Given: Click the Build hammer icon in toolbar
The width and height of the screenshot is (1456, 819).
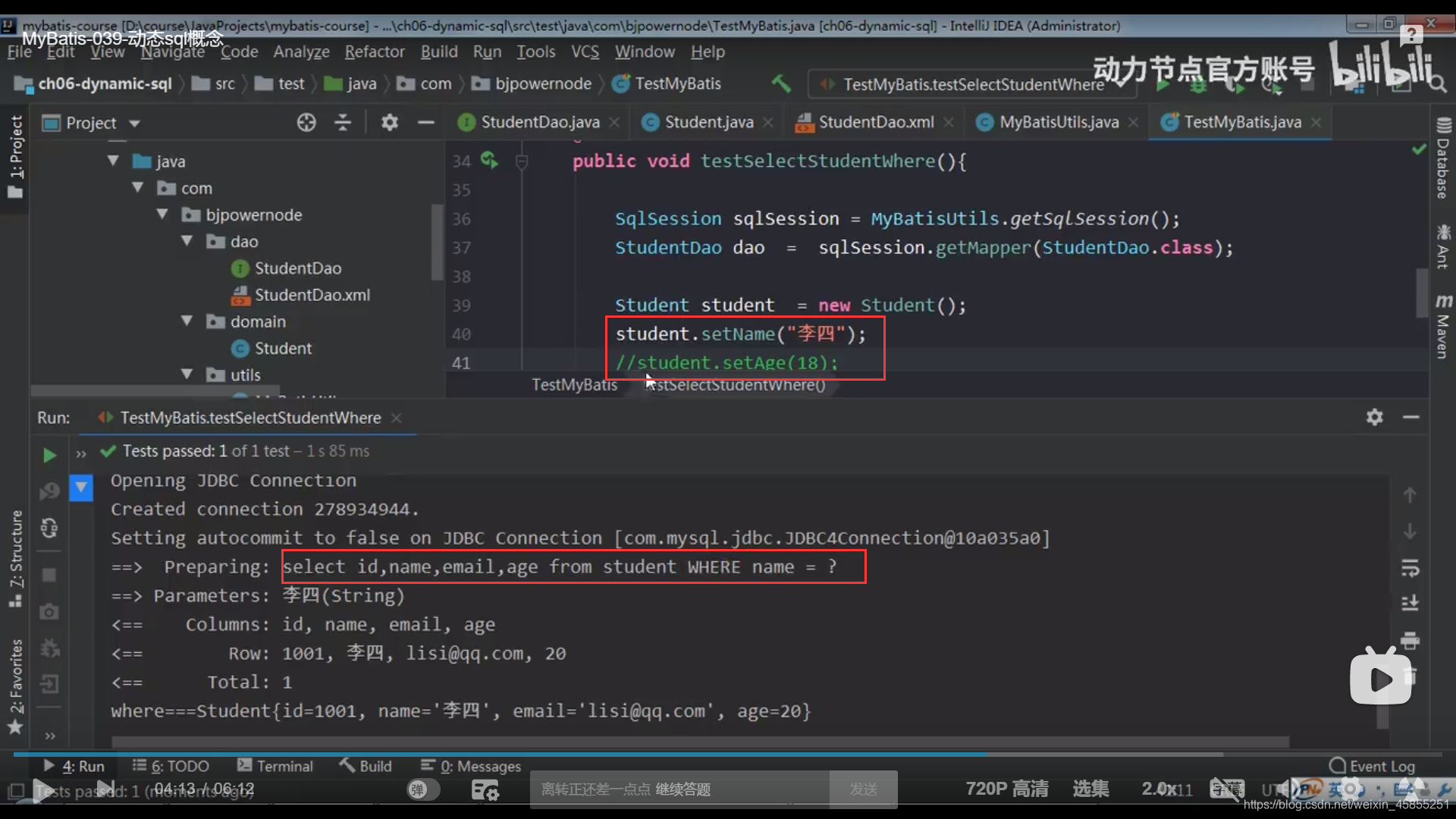Looking at the screenshot, I should pyautogui.click(x=781, y=83).
